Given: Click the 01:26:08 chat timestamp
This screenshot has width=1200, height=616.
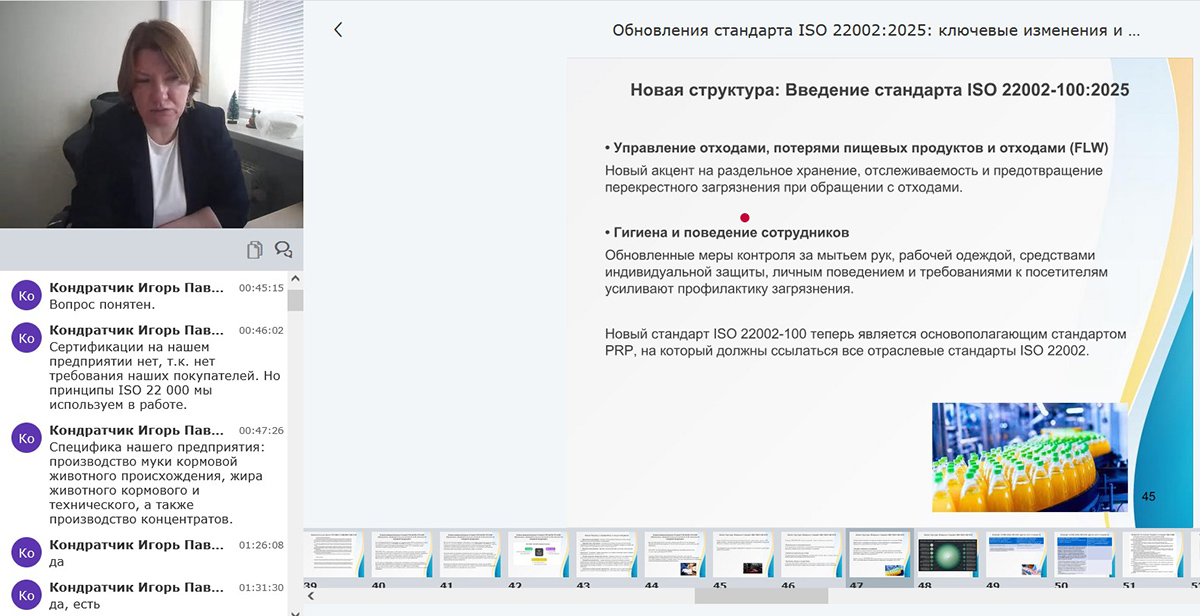Looking at the screenshot, I should pyautogui.click(x=261, y=546).
